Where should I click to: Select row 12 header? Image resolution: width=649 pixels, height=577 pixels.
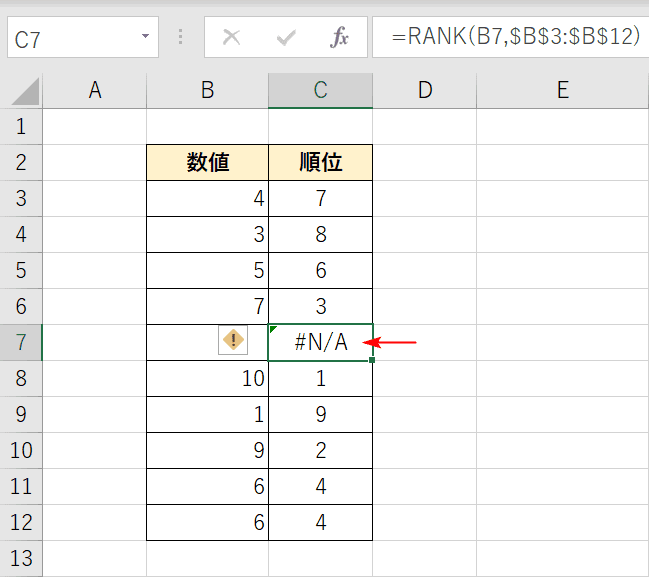[x=21, y=522]
